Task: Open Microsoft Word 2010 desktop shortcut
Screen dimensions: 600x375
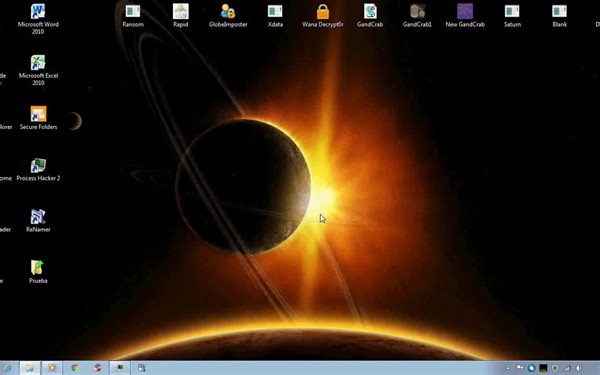Action: click(x=38, y=19)
